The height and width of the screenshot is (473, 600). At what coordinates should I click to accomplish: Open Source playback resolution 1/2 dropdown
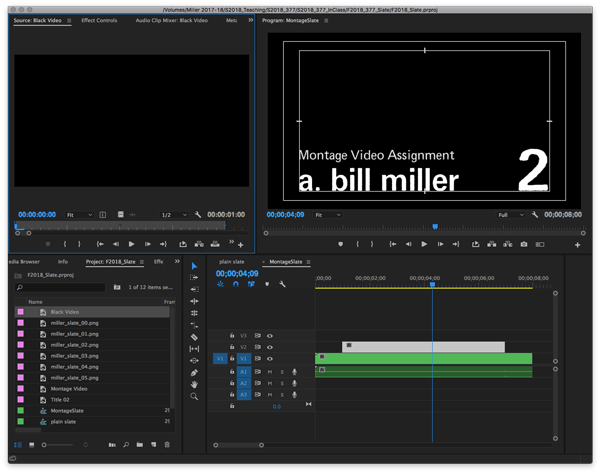point(174,215)
